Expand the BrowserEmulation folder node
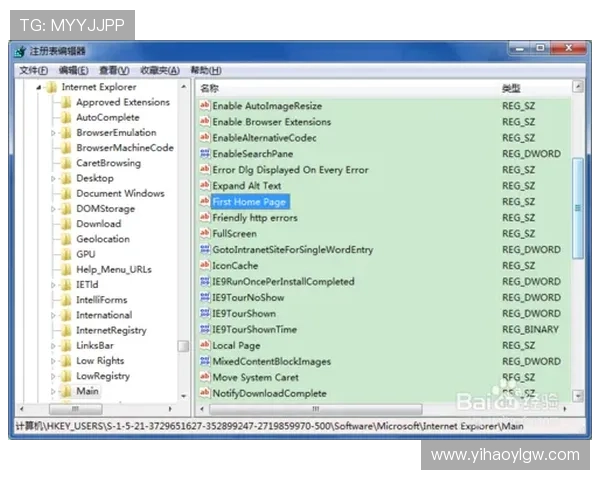Screen dimensions: 600x480 pyautogui.click(x=53, y=133)
